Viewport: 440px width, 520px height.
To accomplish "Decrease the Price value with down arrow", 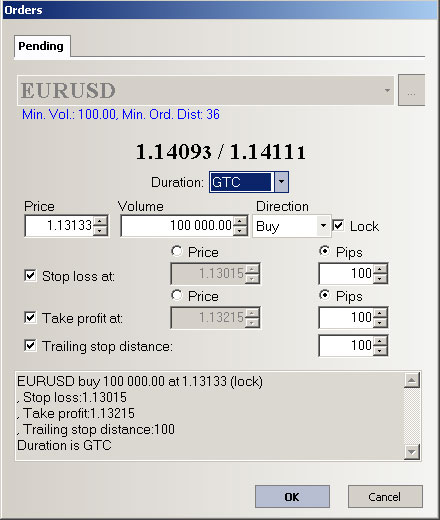I will [100, 230].
